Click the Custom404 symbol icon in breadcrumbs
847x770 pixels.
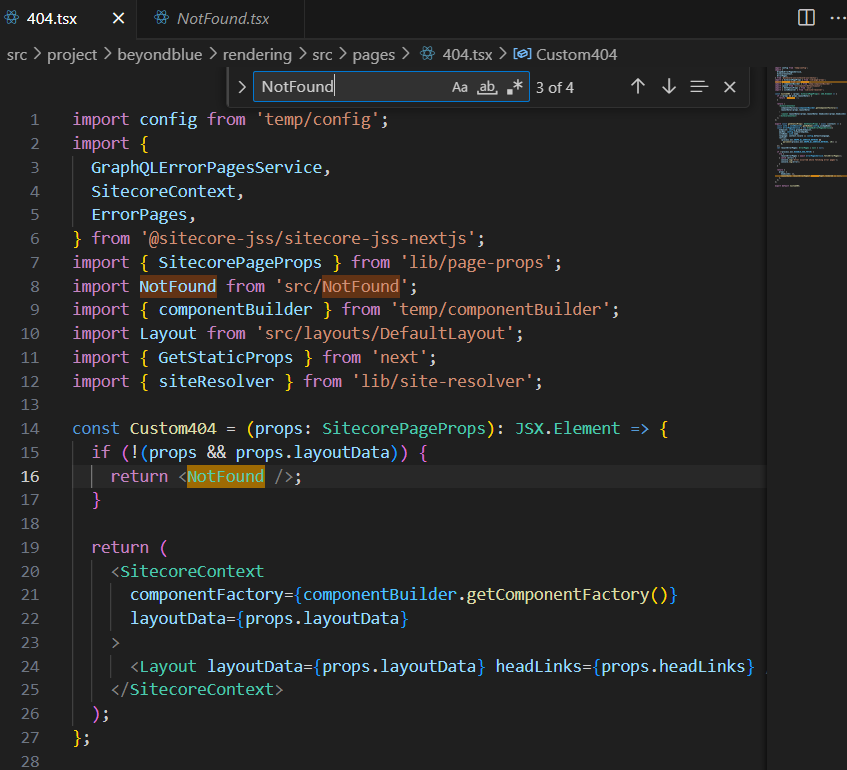pyautogui.click(x=522, y=55)
